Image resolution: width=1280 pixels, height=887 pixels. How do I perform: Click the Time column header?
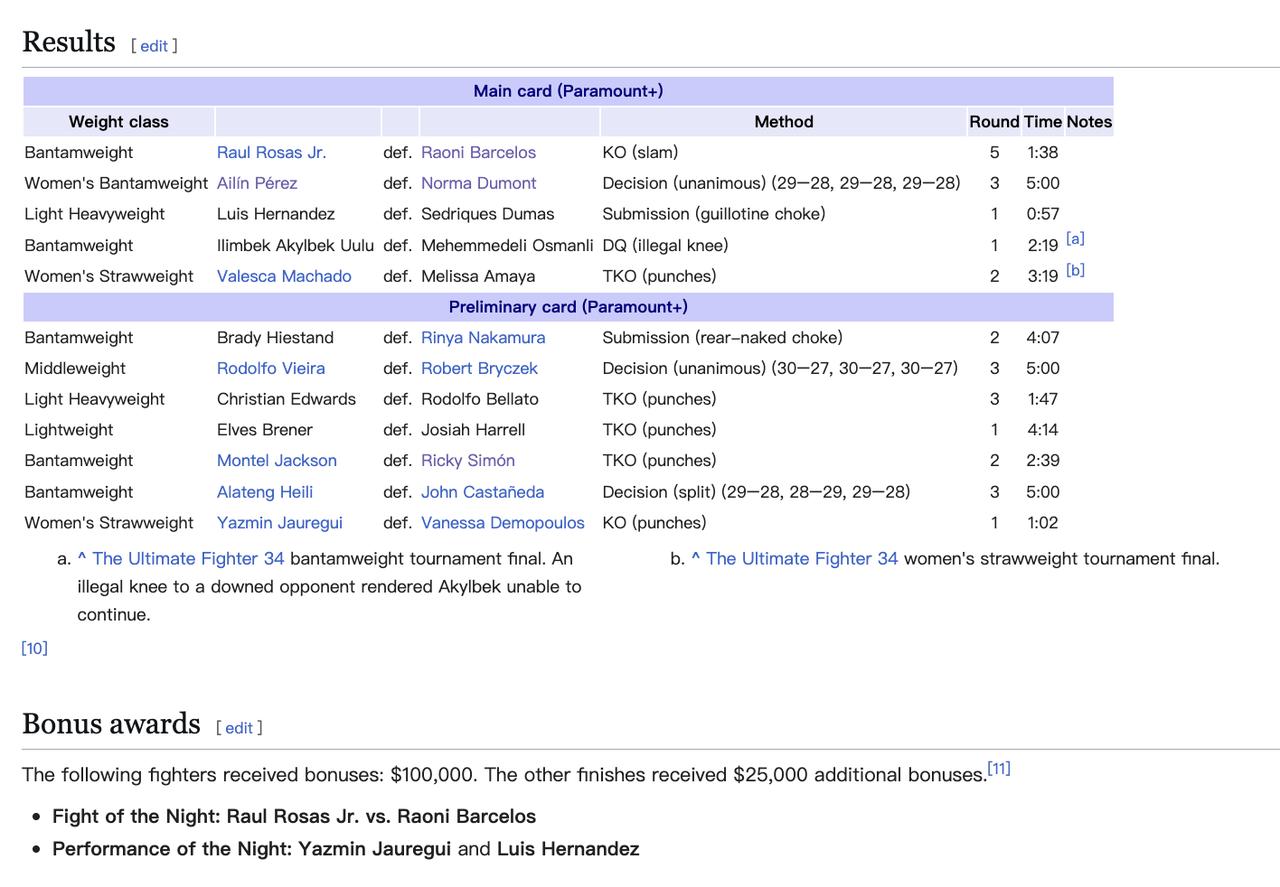coord(1043,122)
